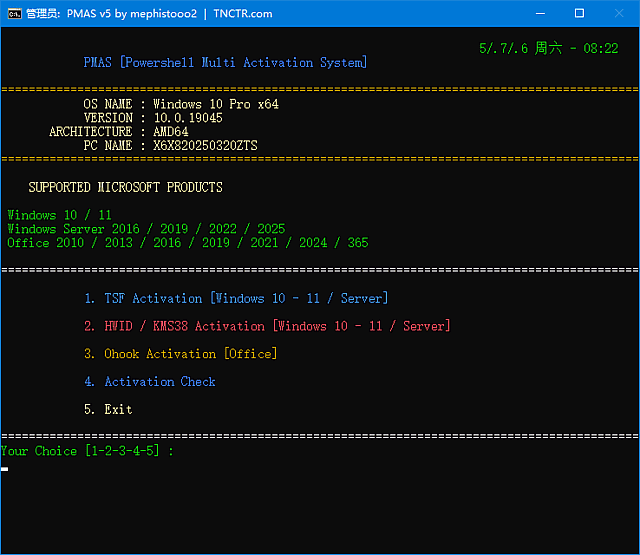Image resolution: width=640 pixels, height=555 pixels.
Task: Click the 'VERSION : 10.0.19045' line
Action: (153, 118)
